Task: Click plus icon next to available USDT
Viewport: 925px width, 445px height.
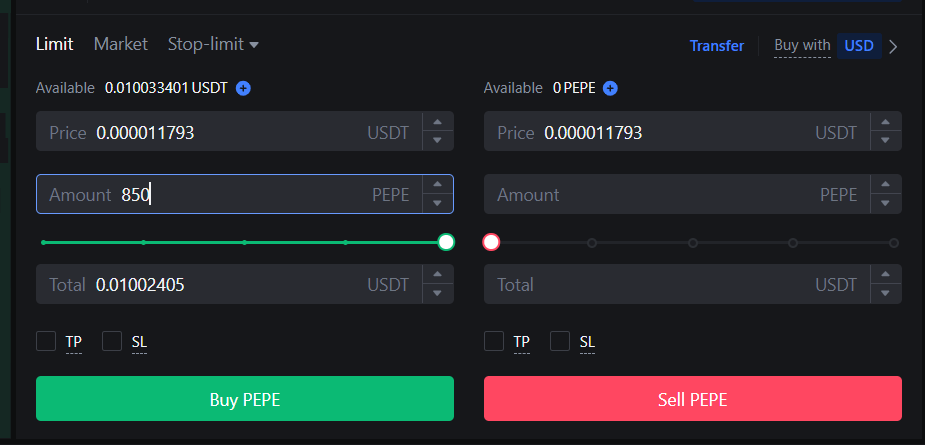Action: pos(243,88)
